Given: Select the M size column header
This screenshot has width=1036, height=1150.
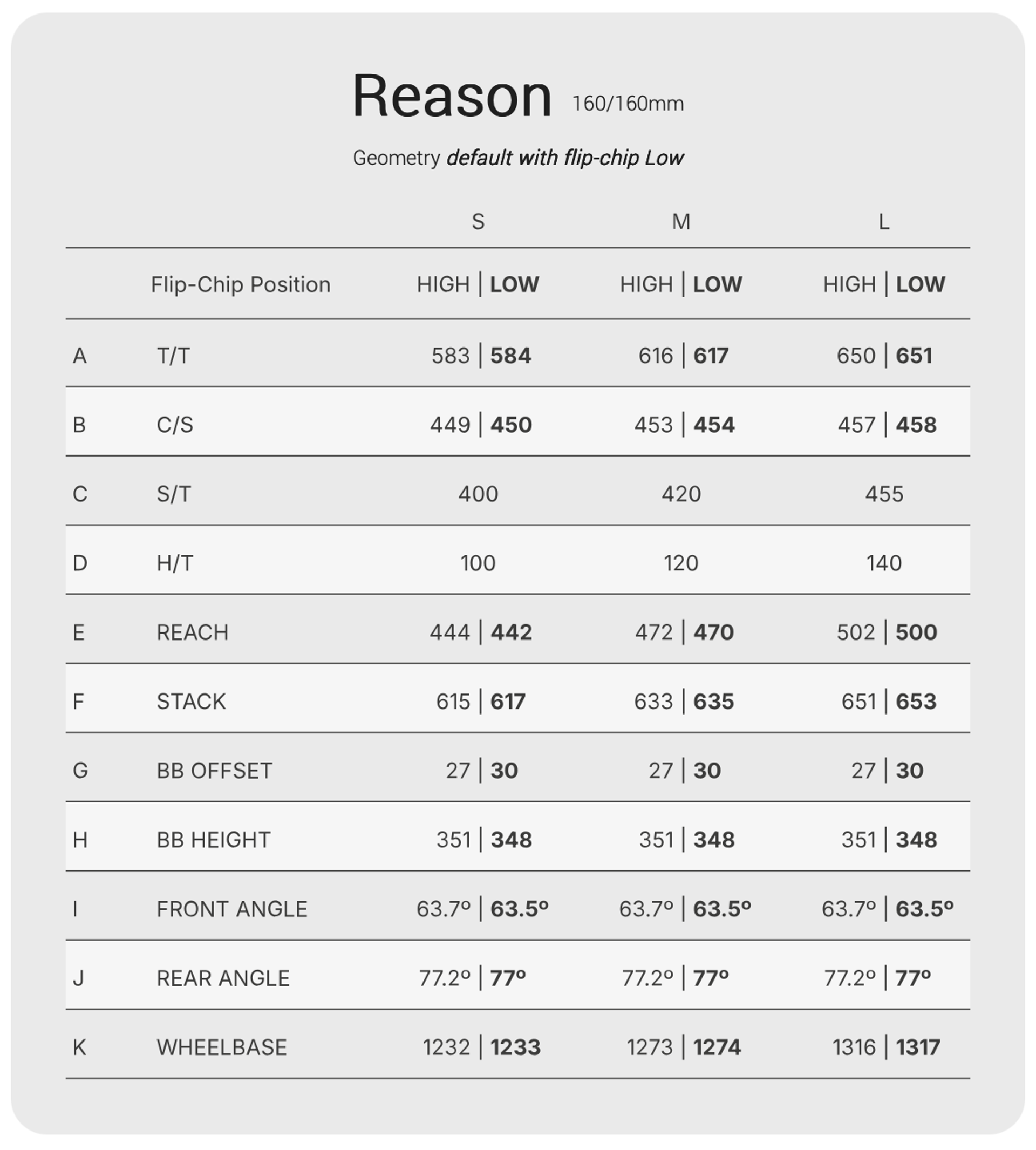Looking at the screenshot, I should [x=681, y=221].
